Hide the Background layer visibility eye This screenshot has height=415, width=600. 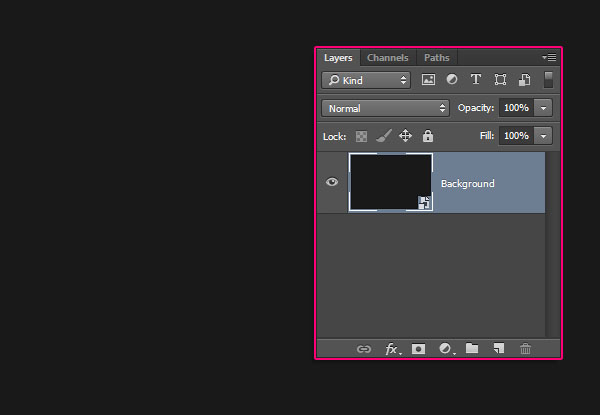(x=332, y=182)
